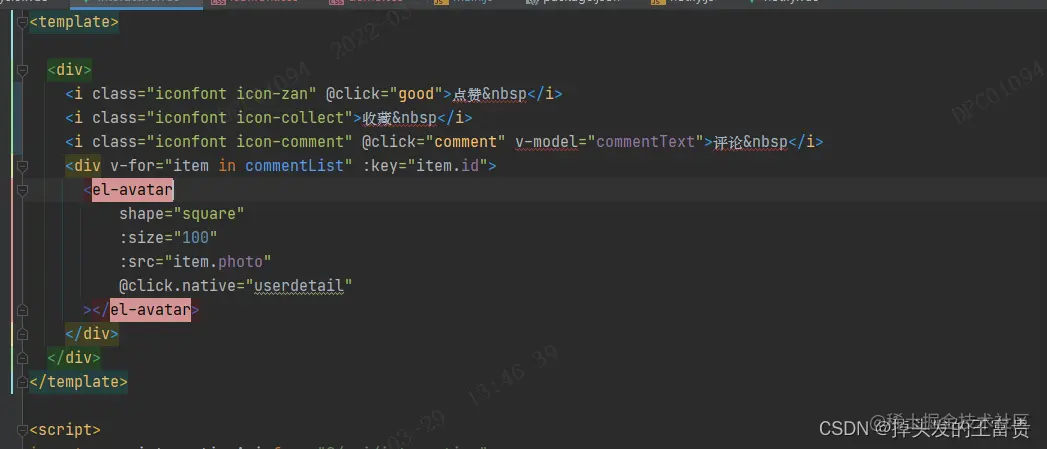Click the "iconfont icon-collect" class value
The image size is (1047, 449).
click(249, 118)
